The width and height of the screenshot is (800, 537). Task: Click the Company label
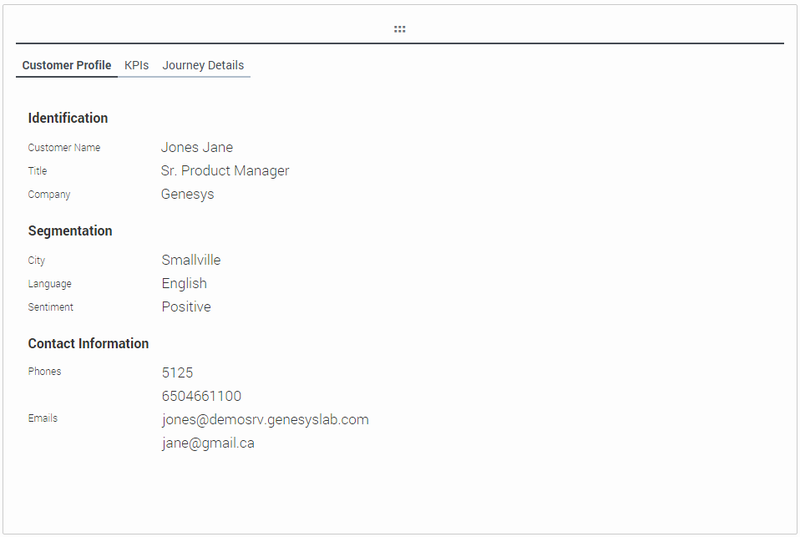click(49, 194)
